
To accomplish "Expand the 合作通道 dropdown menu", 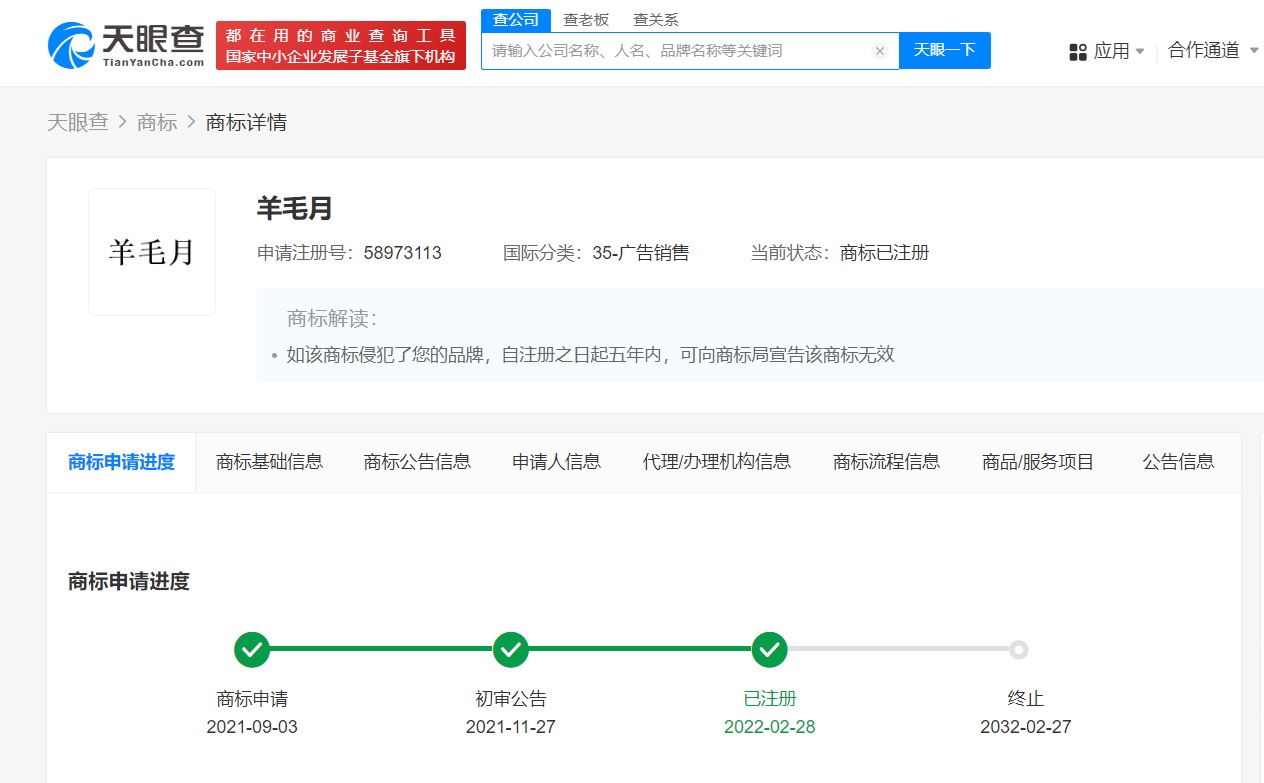I will [x=1212, y=50].
